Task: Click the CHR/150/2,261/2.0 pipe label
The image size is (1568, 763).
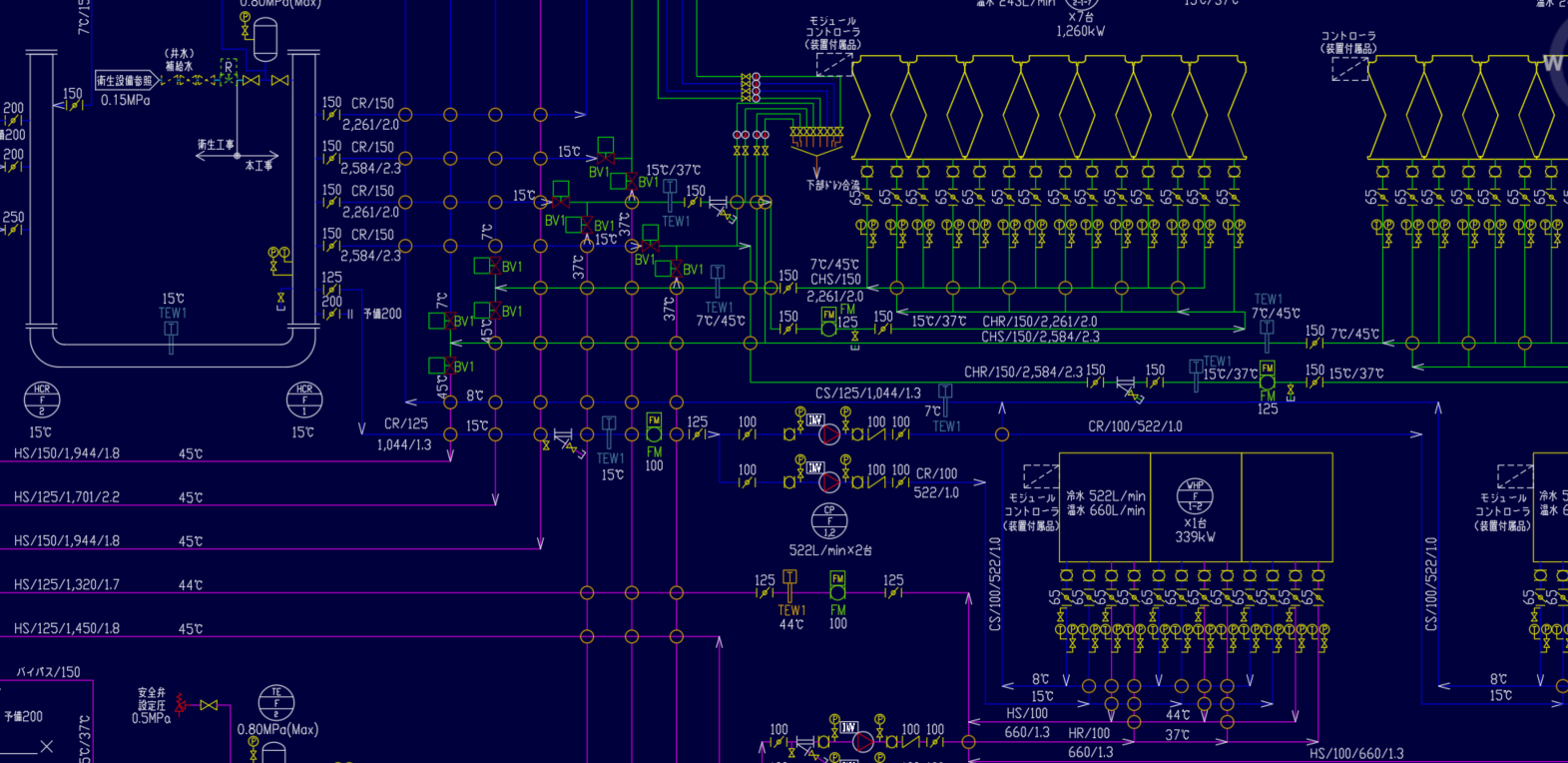Action: (1040, 322)
